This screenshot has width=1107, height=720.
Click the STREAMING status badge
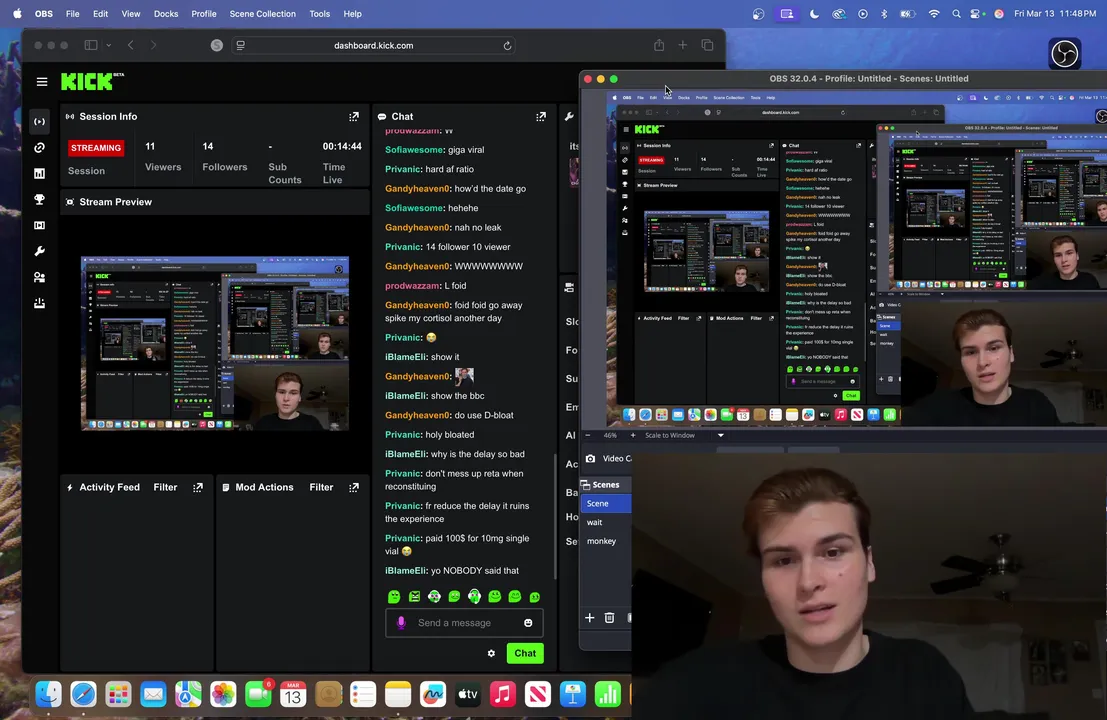96,148
